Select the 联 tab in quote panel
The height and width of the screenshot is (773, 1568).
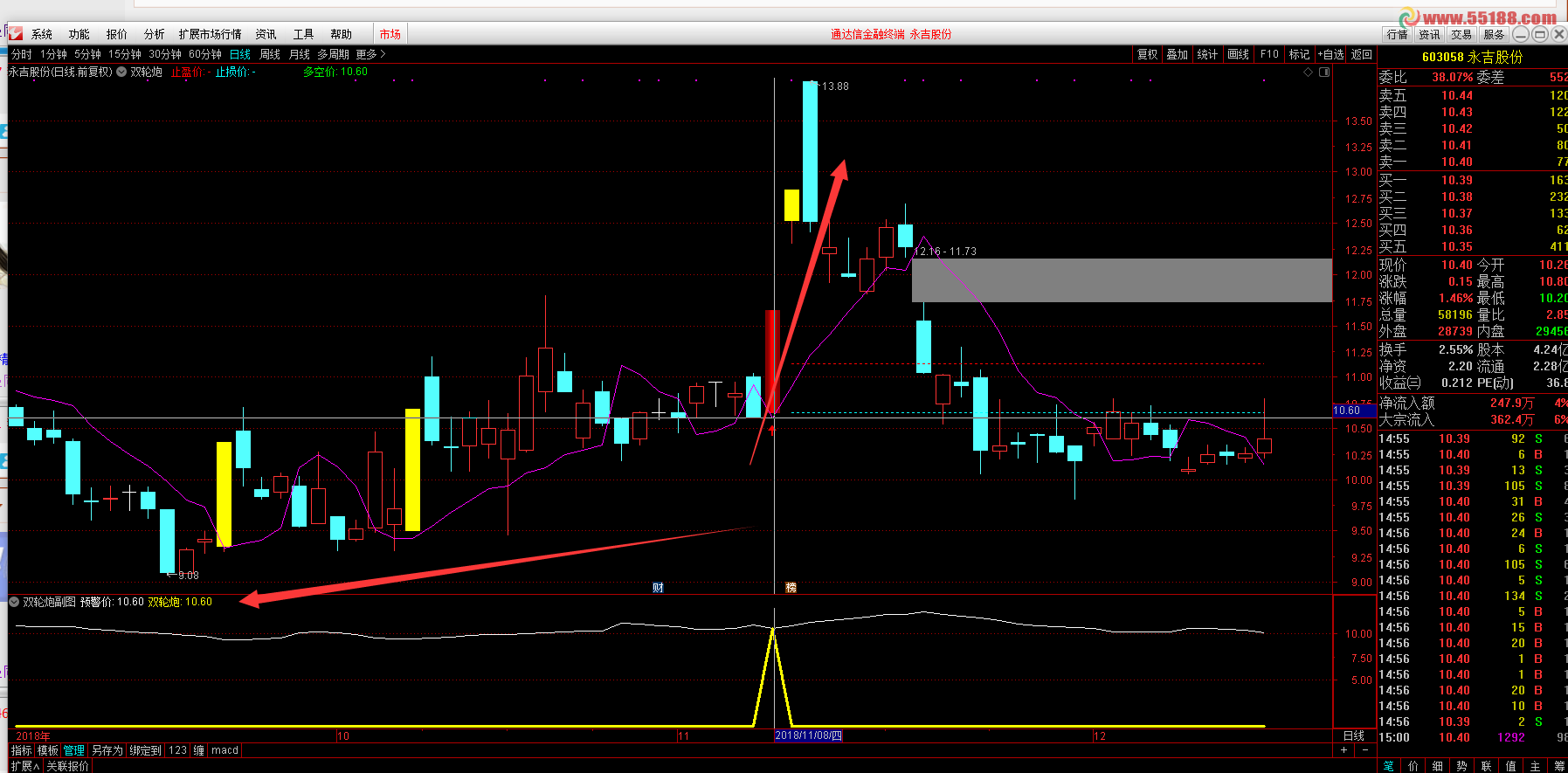1487,766
